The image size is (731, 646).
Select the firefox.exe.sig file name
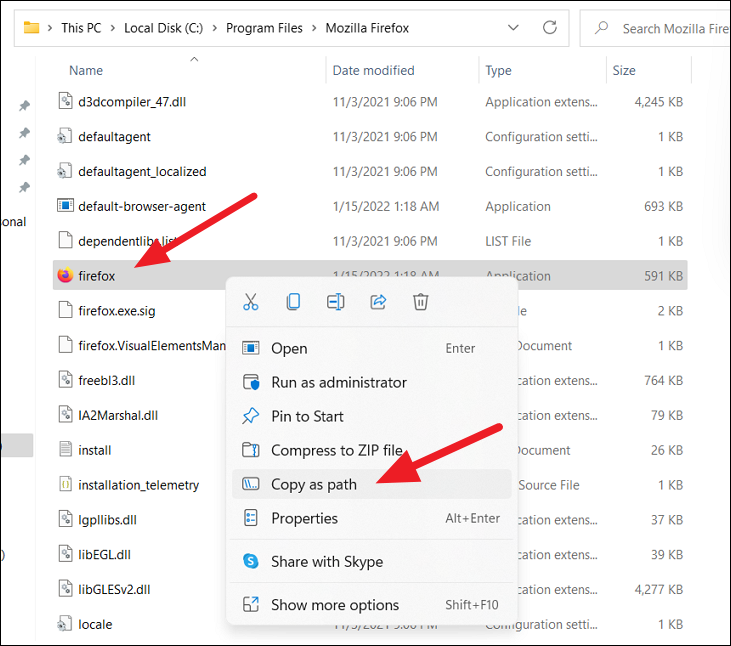pyautogui.click(x=117, y=311)
